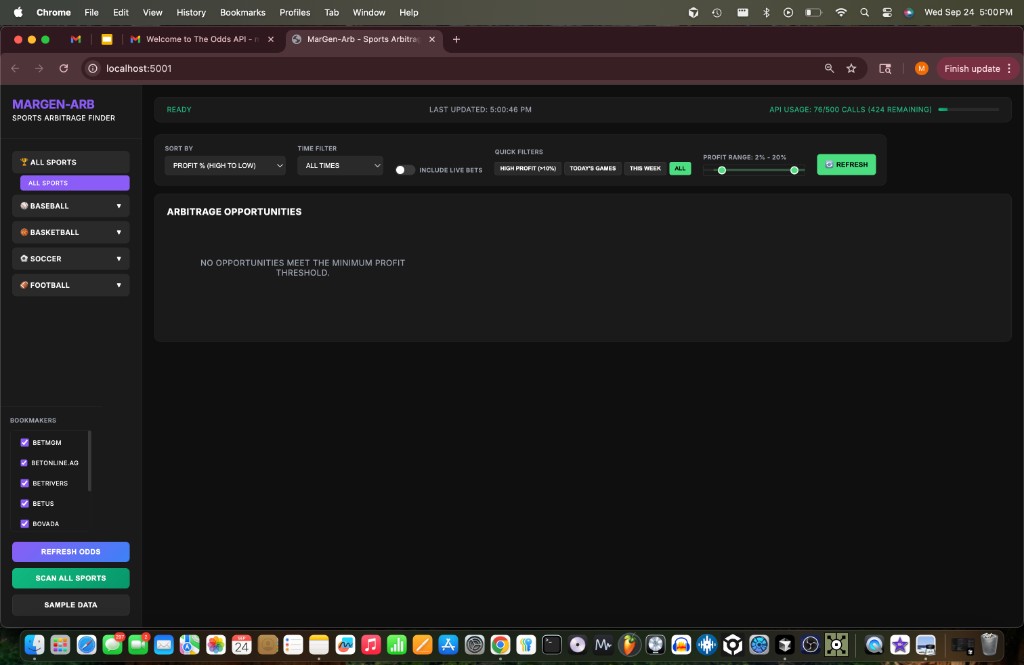Open the Time Filter dropdown
Image resolution: width=1024 pixels, height=665 pixels.
click(x=340, y=166)
